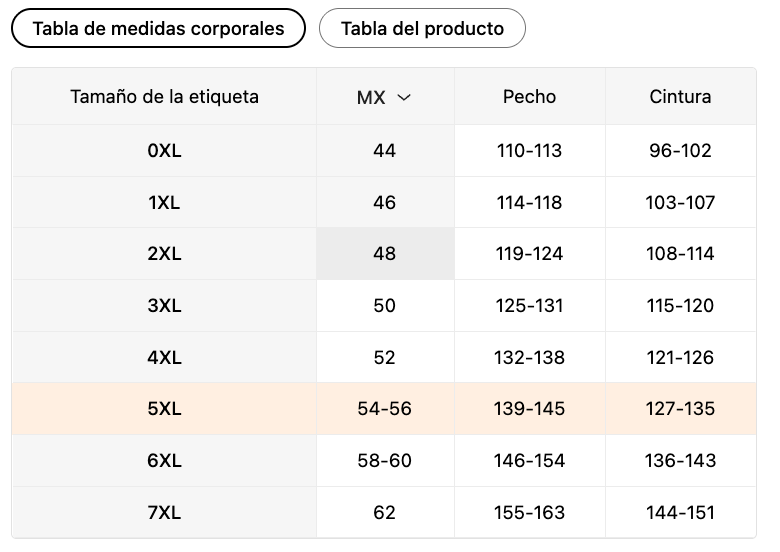
Task: Click the Pecho column header
Action: coord(529,97)
